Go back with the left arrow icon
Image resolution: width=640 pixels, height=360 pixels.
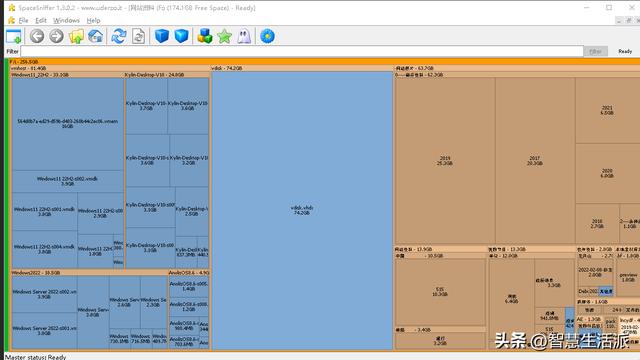click(x=37, y=36)
